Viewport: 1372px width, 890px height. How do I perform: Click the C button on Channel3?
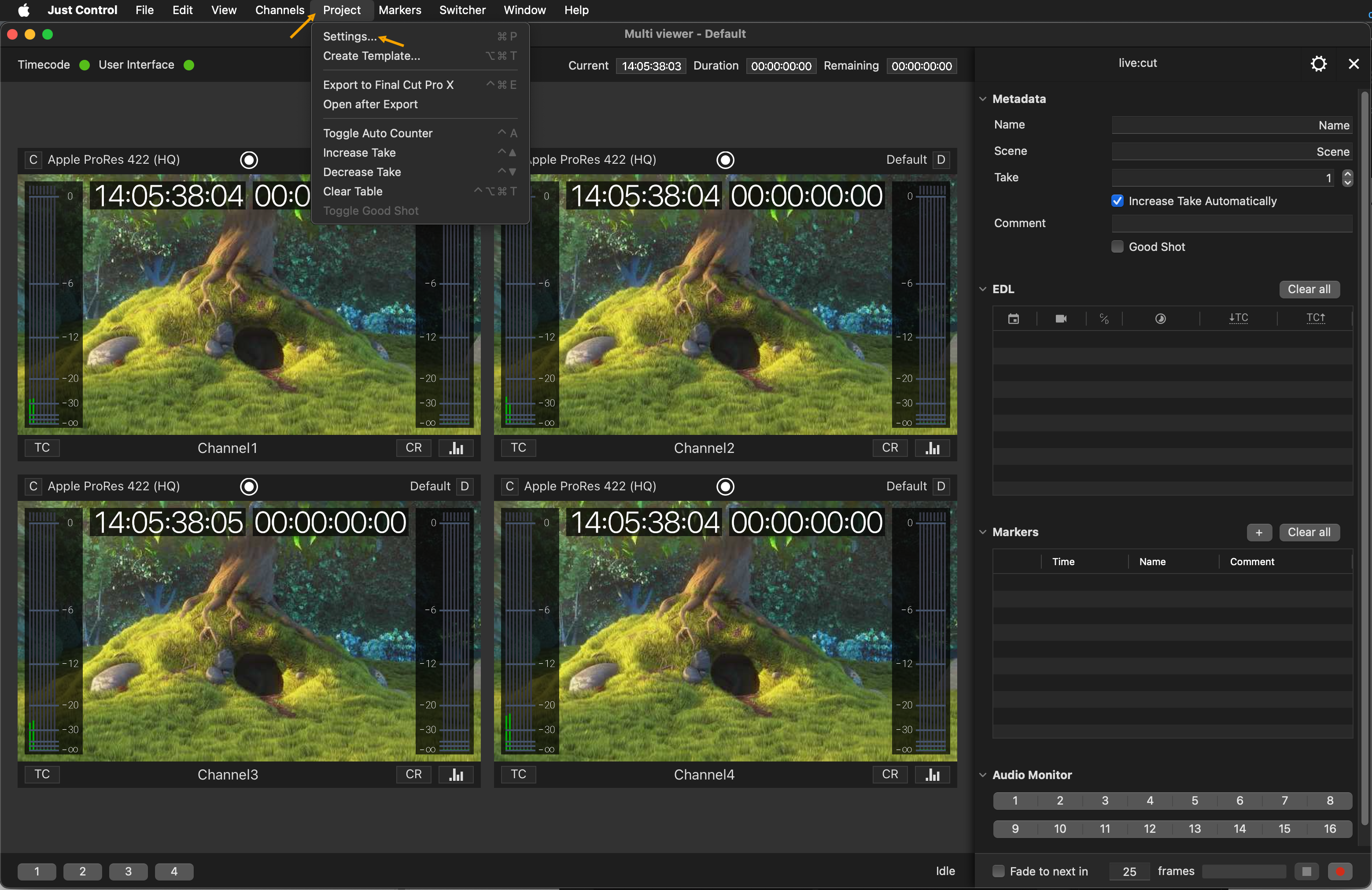[33, 486]
